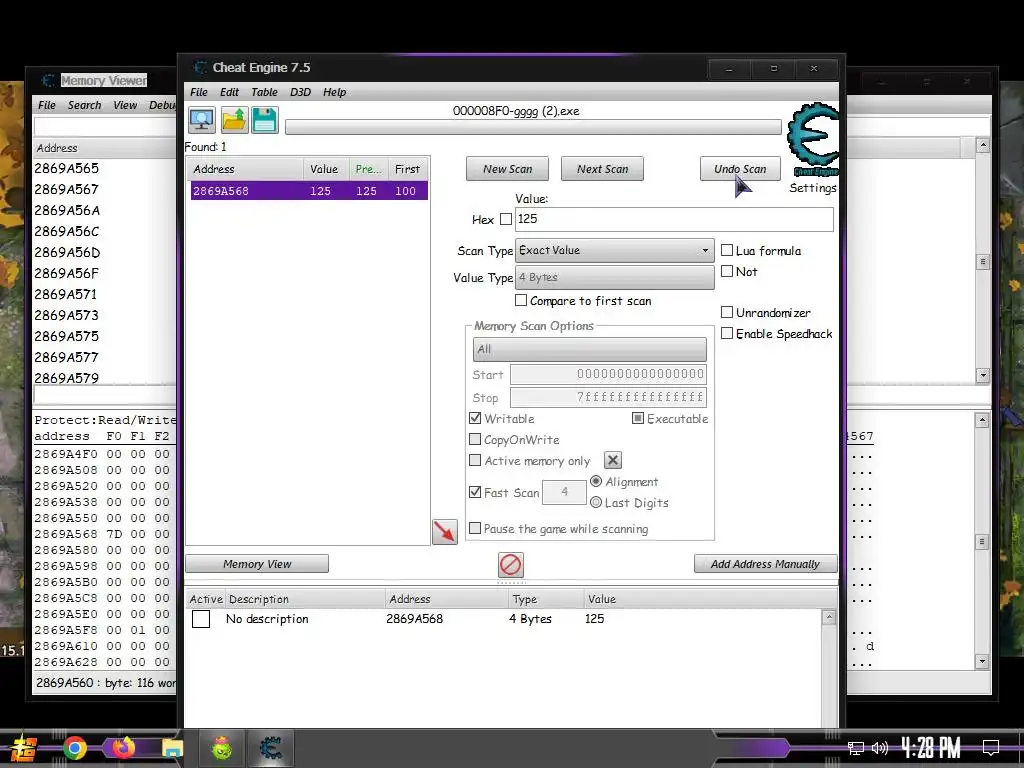Toggle the Hex checkbox
The image size is (1024, 768).
(505, 219)
